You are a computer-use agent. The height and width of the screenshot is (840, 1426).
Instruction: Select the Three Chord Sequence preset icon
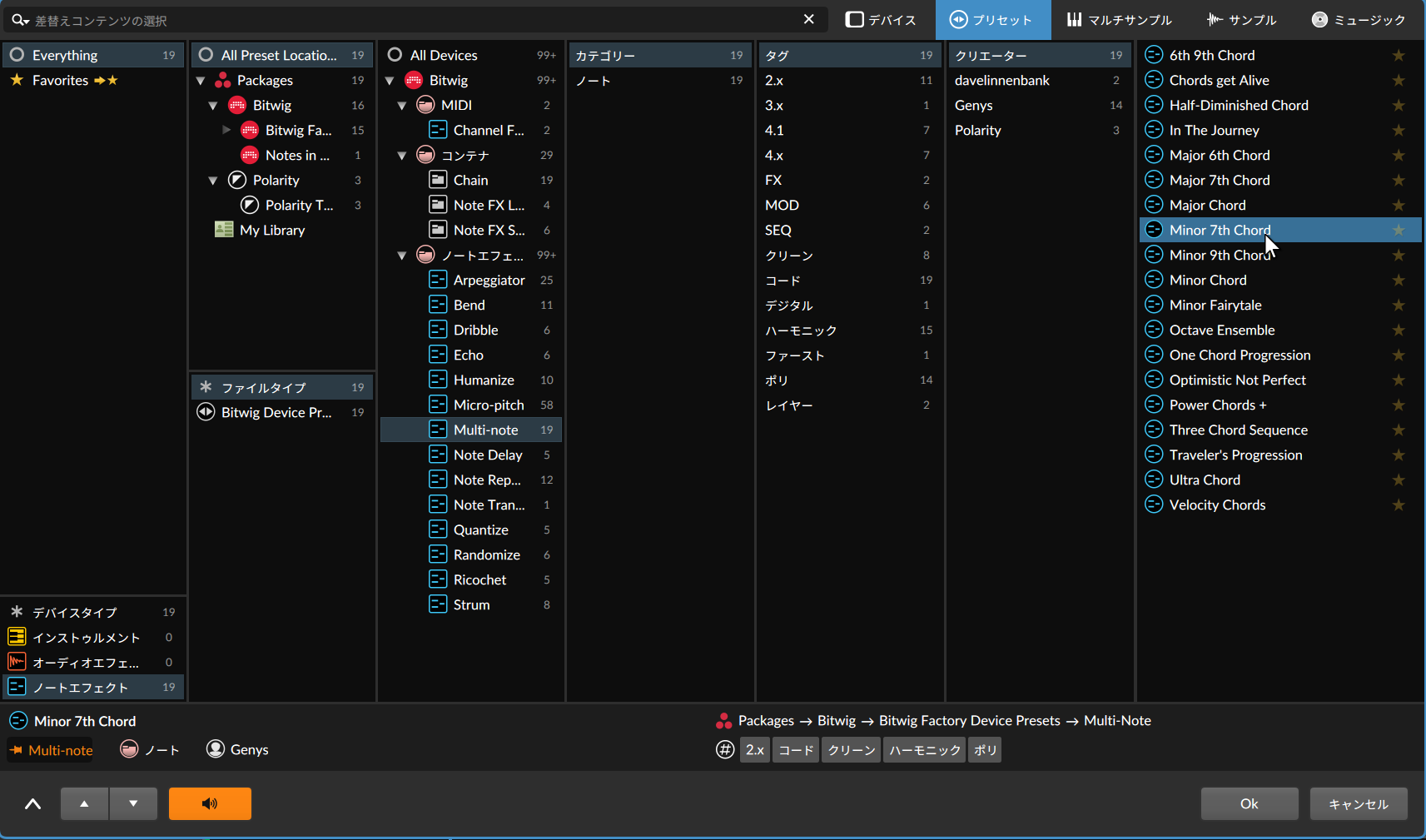pos(1154,430)
